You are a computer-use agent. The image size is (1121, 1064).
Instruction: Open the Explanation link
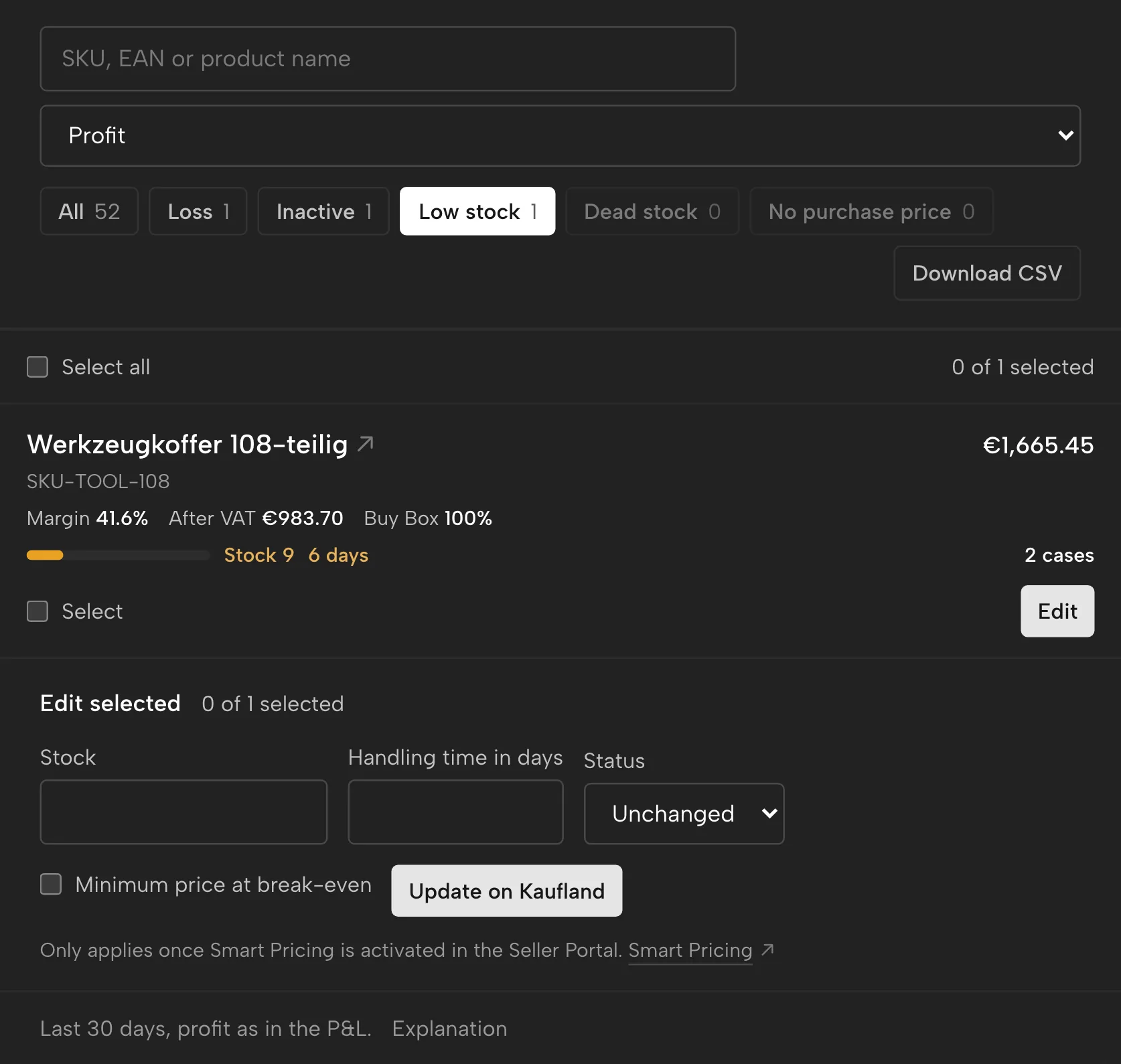pos(449,1029)
